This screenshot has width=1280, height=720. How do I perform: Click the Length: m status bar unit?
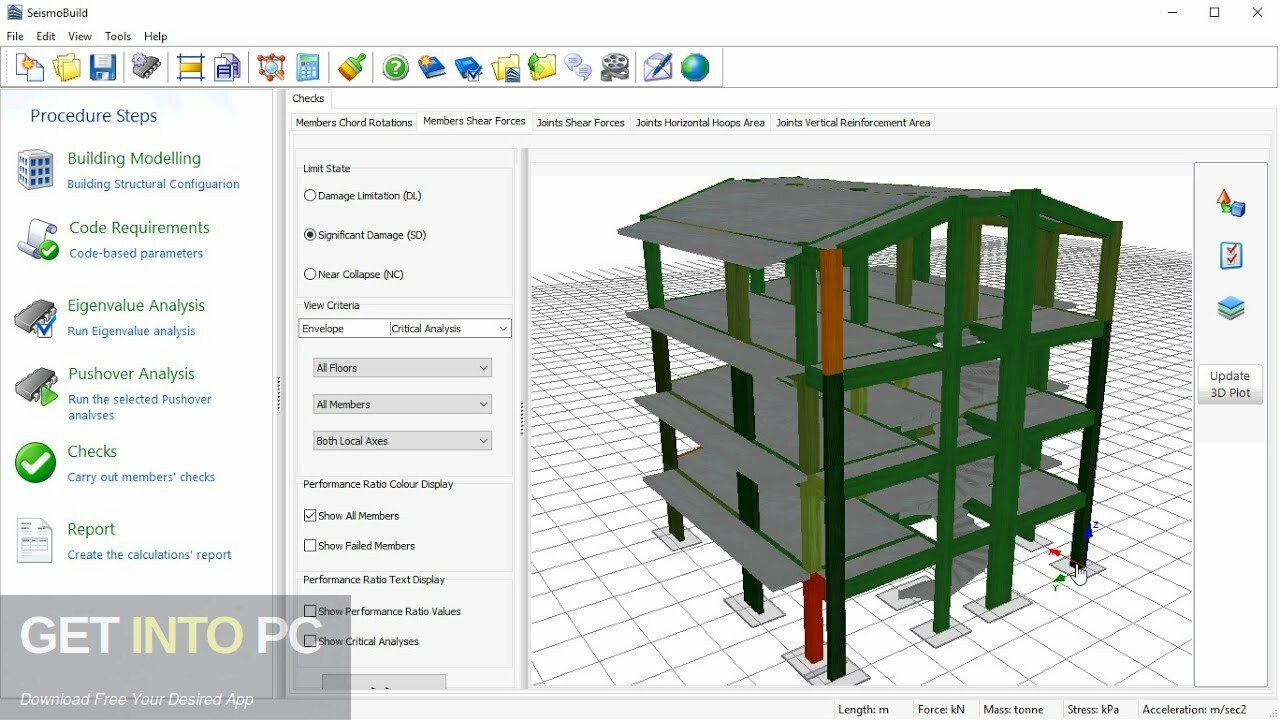click(x=863, y=710)
